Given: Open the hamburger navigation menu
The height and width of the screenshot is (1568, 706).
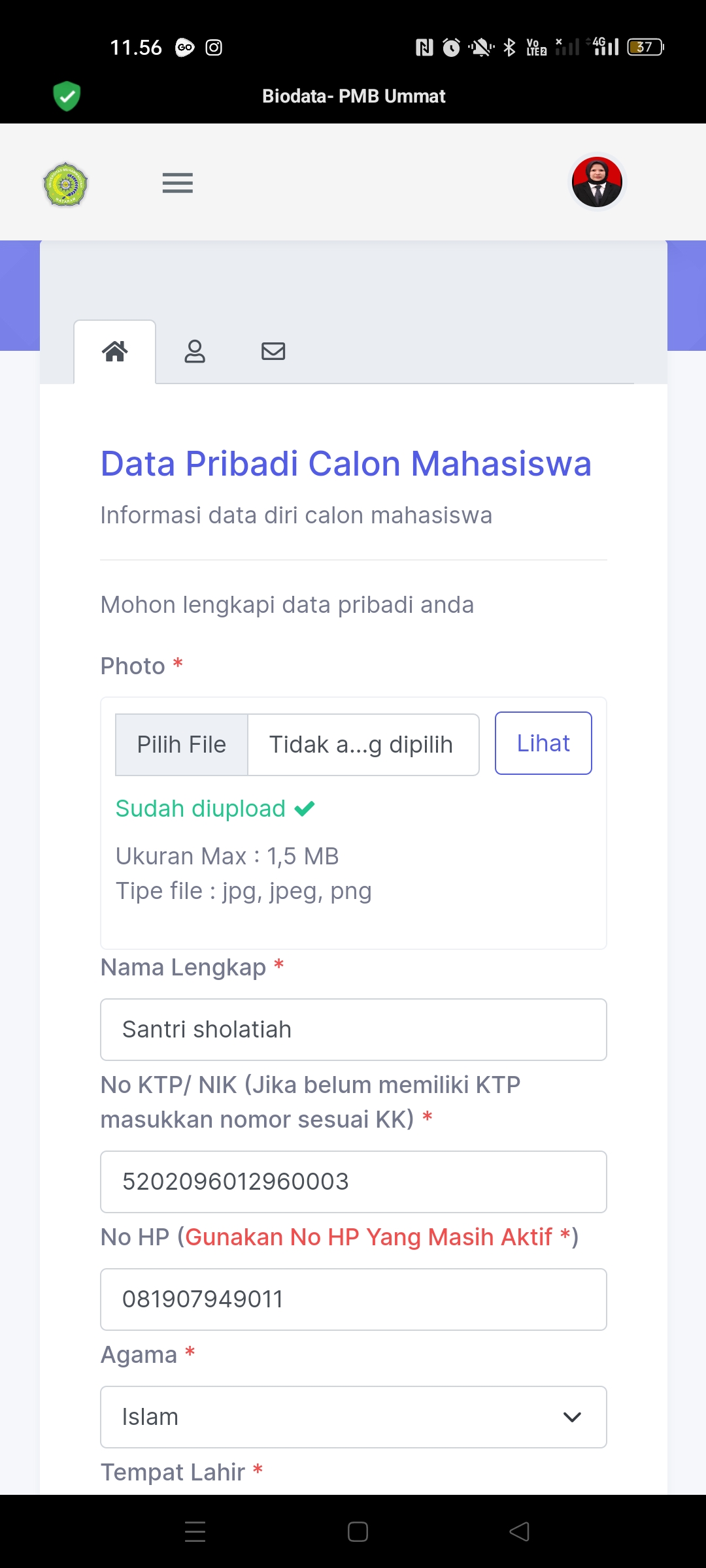Looking at the screenshot, I should 177,183.
